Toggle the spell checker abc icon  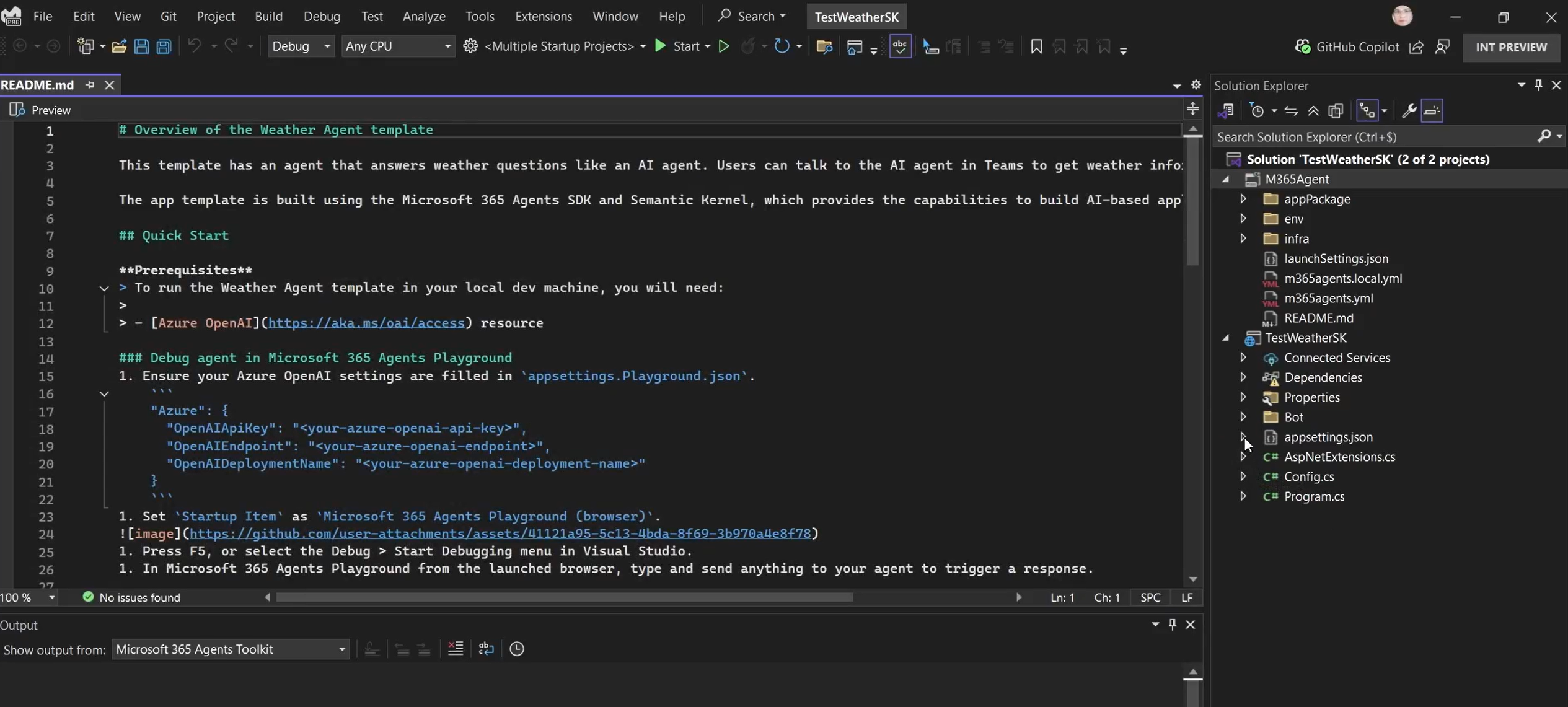[899, 46]
